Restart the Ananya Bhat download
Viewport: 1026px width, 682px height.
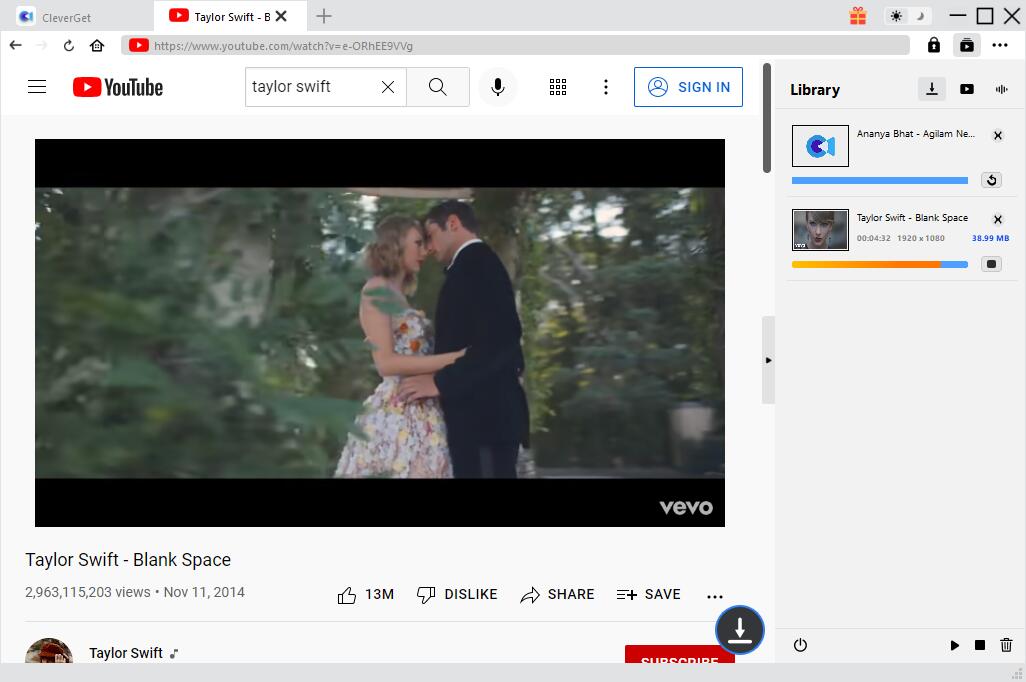click(x=991, y=179)
